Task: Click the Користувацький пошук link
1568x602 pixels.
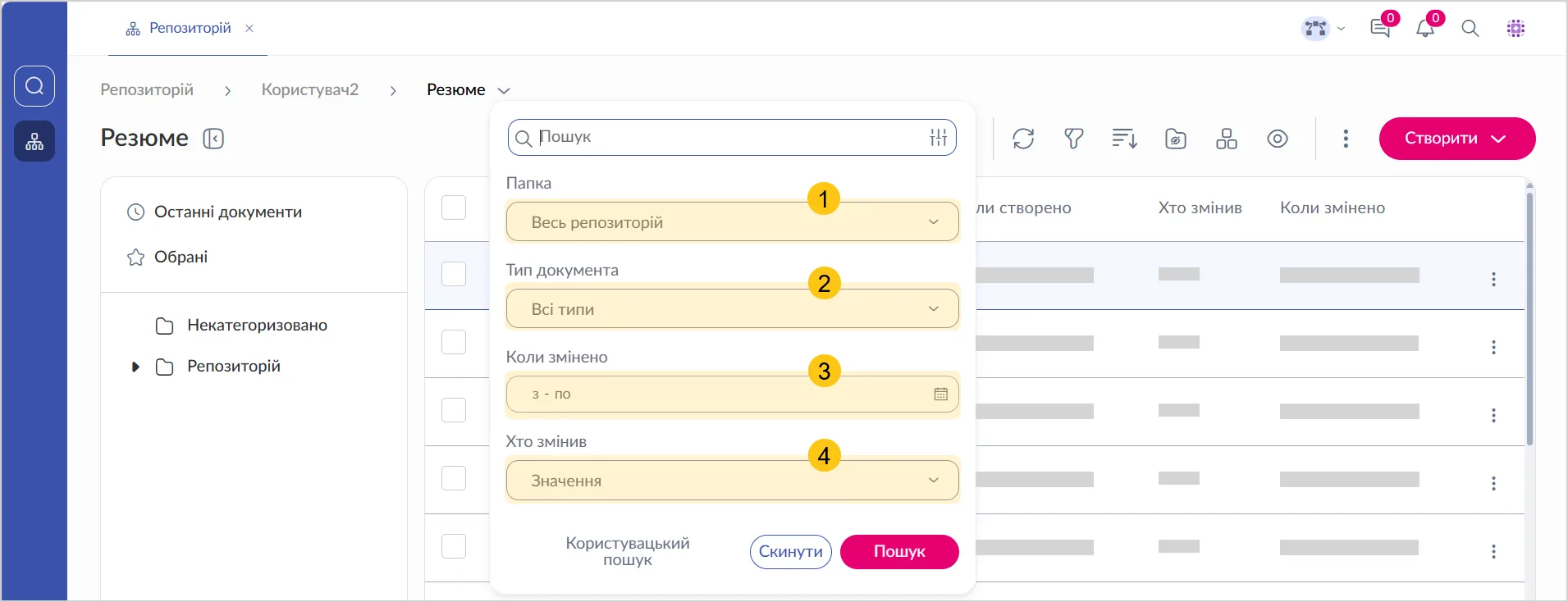Action: pos(628,551)
